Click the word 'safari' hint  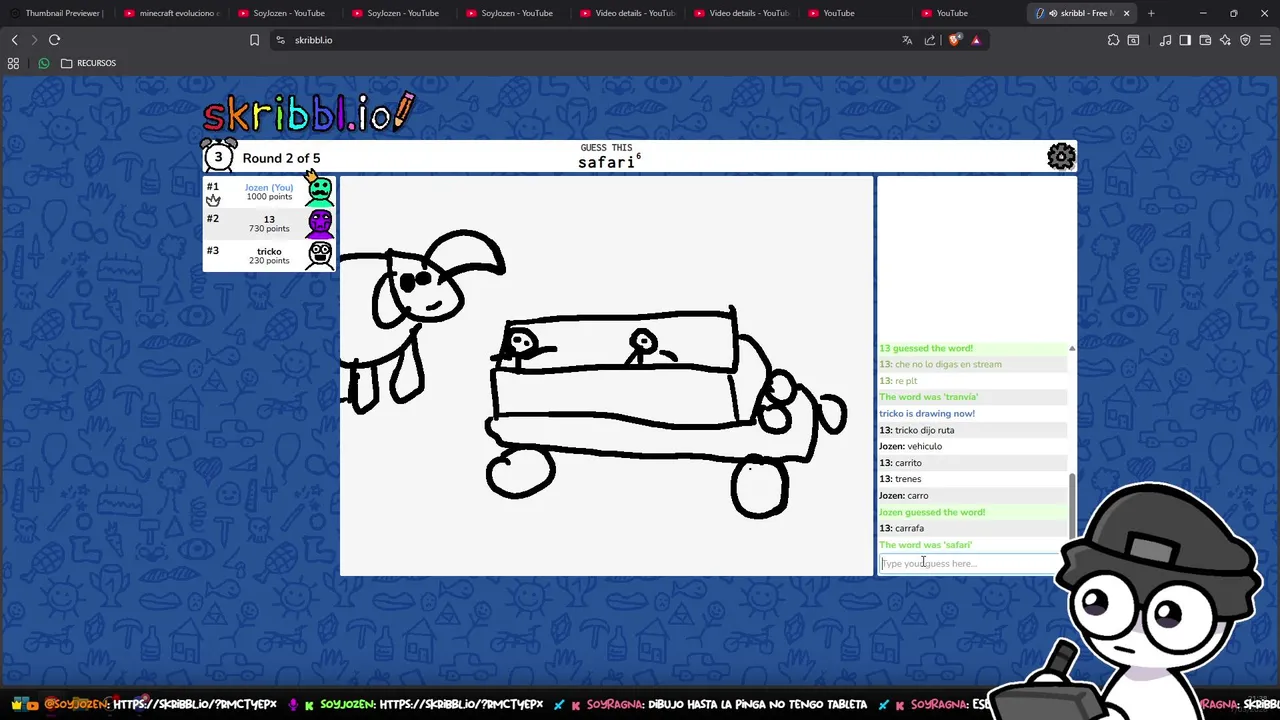click(606, 163)
